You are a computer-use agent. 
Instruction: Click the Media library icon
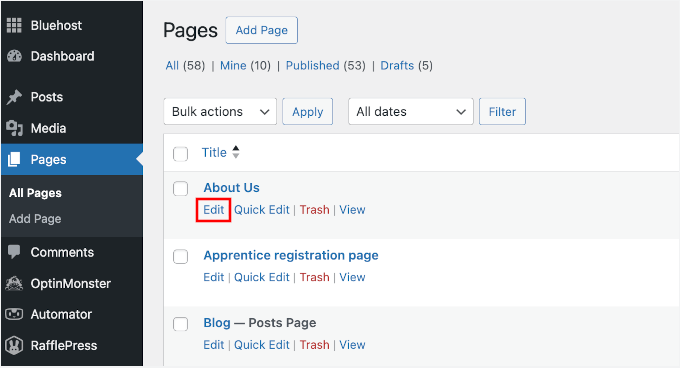click(x=14, y=128)
